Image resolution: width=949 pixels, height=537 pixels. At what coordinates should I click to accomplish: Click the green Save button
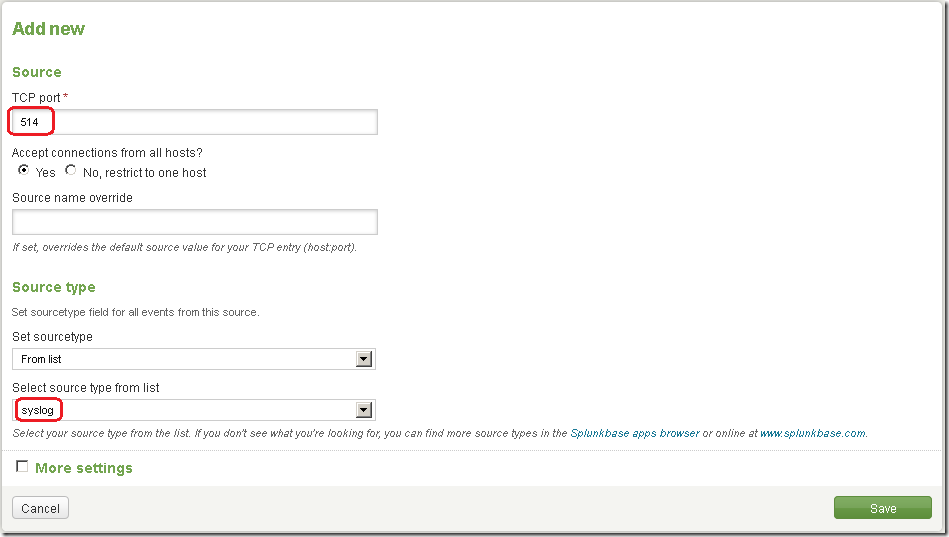pyautogui.click(x=882, y=508)
